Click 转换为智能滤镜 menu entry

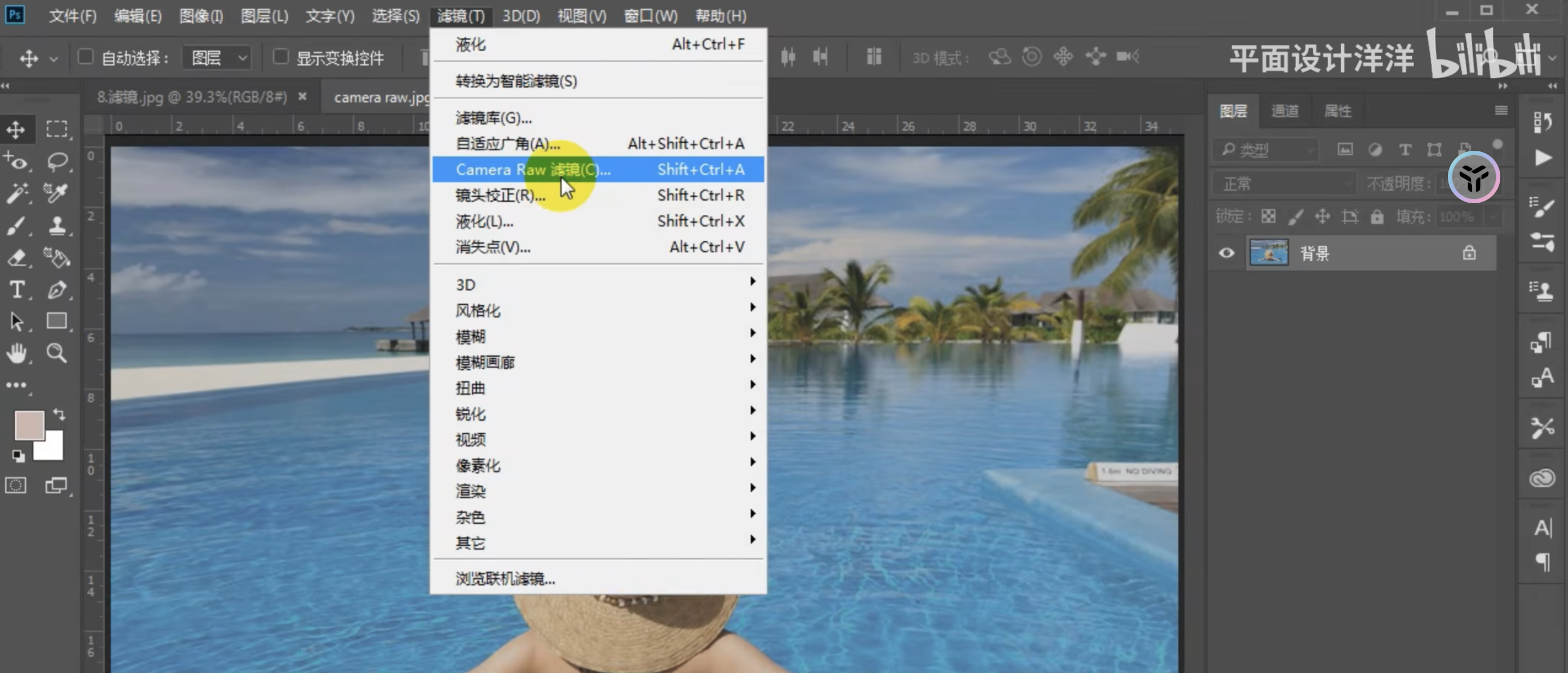click(516, 81)
